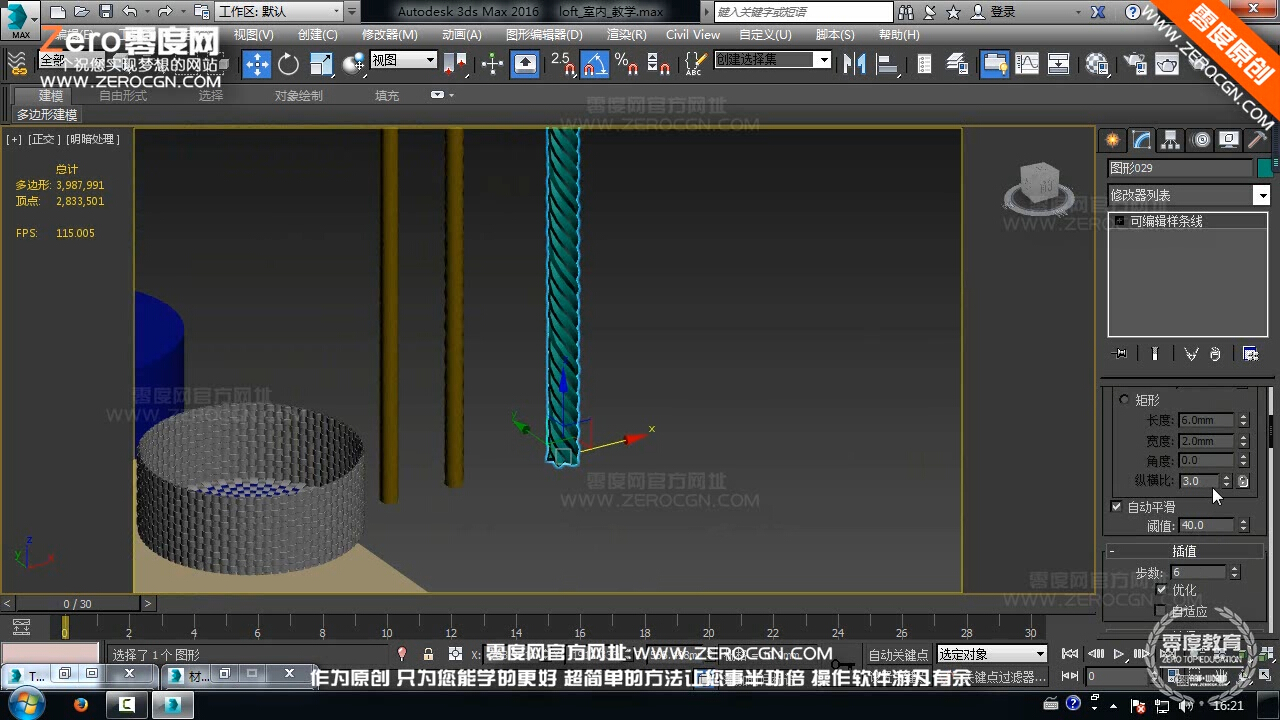The image size is (1280, 720).
Task: Open the Hierarchy command panel tab
Action: tap(1170, 140)
